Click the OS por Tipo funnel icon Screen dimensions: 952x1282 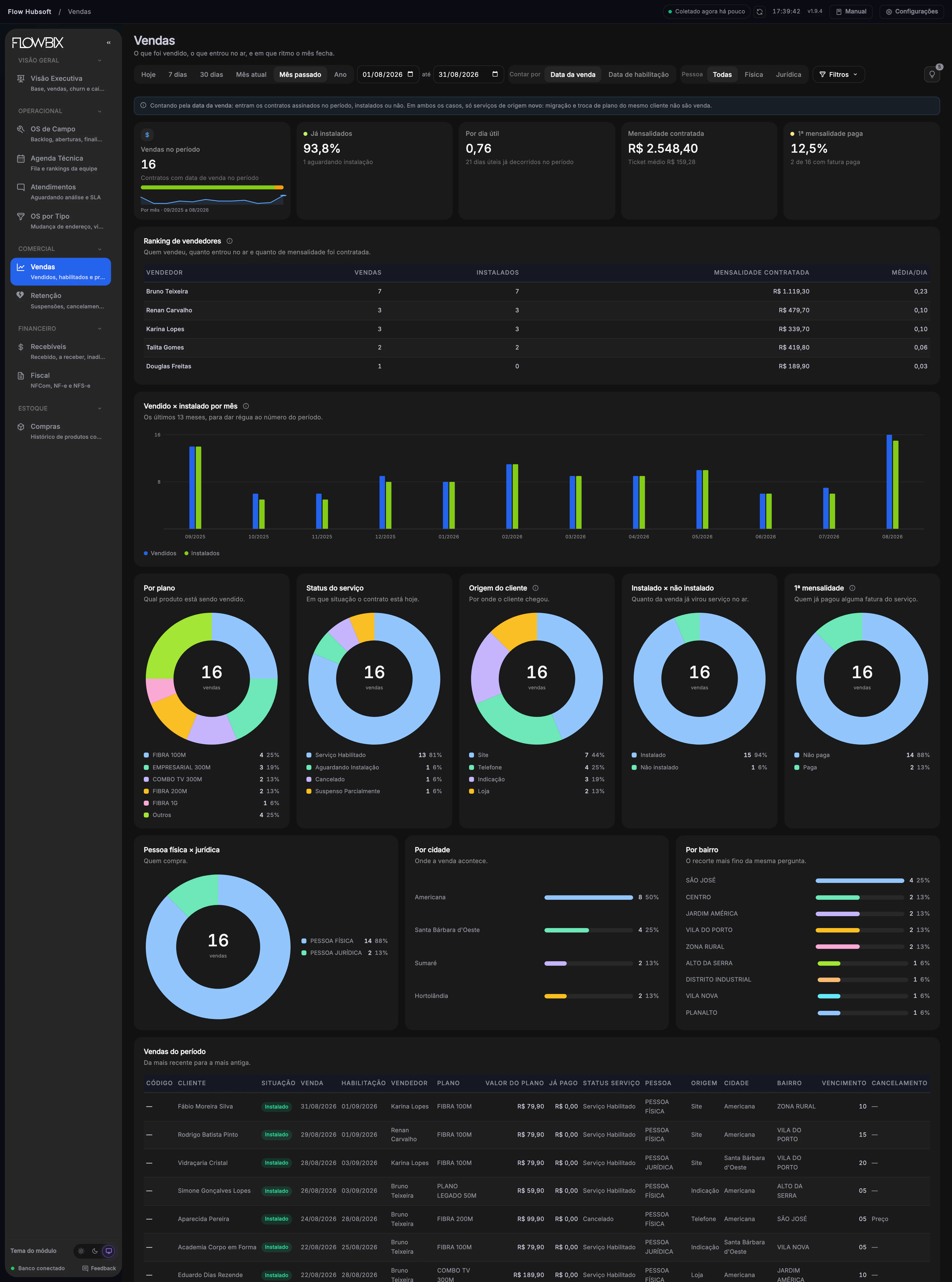point(21,216)
